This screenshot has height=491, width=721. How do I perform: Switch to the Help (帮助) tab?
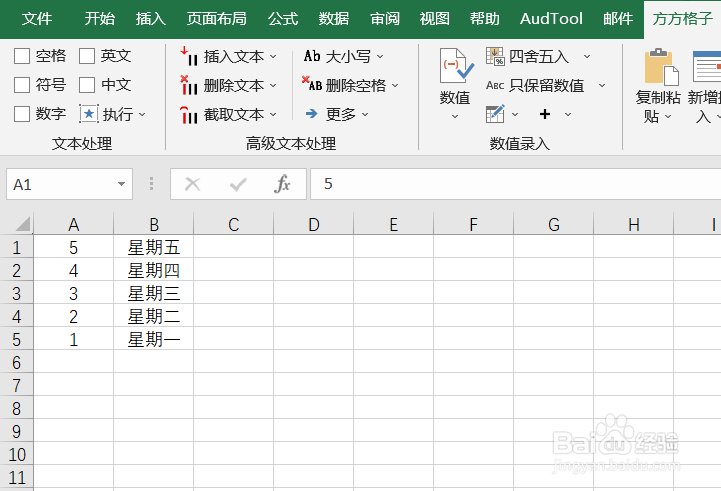point(485,19)
